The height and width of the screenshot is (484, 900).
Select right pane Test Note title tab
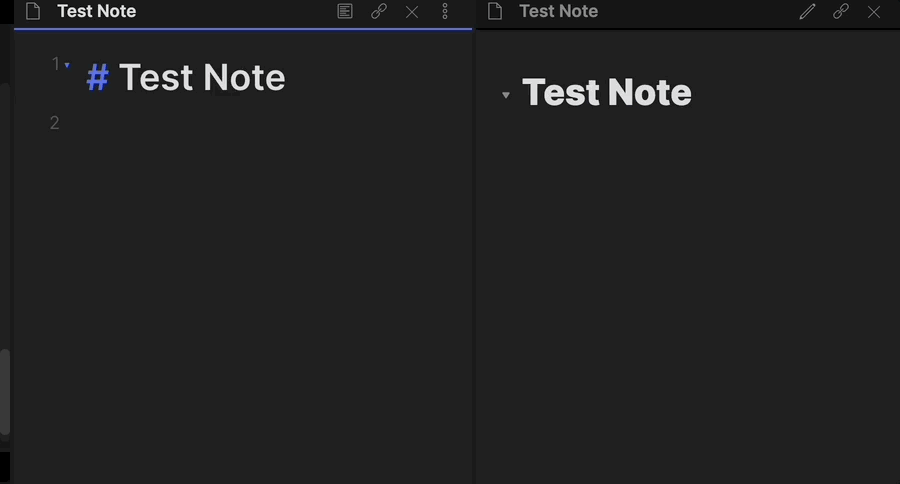(x=558, y=11)
